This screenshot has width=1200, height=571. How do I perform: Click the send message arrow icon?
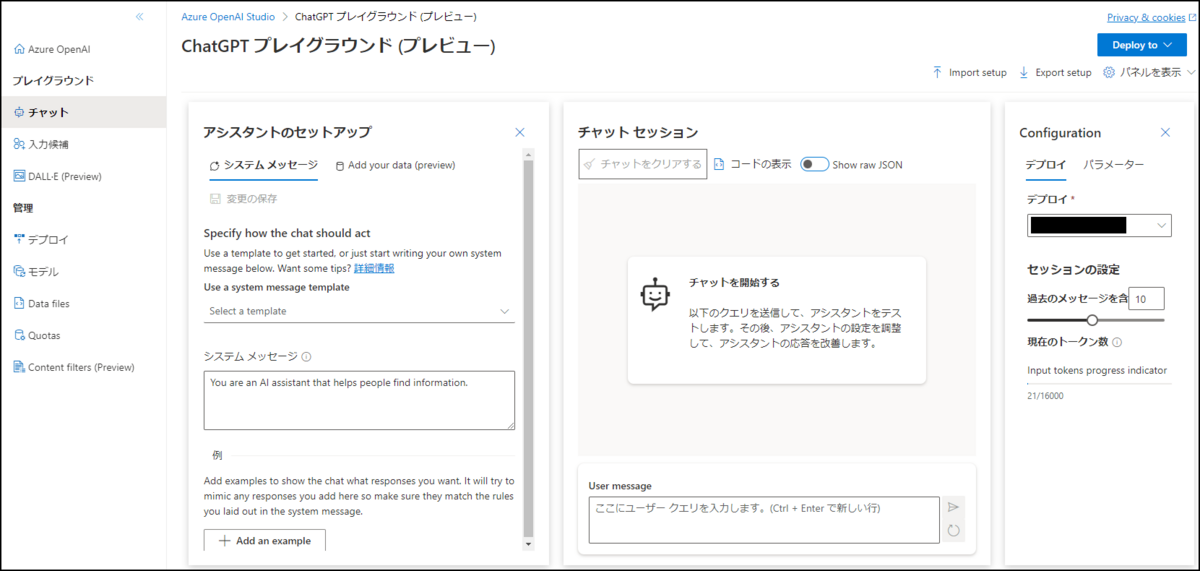(x=953, y=507)
